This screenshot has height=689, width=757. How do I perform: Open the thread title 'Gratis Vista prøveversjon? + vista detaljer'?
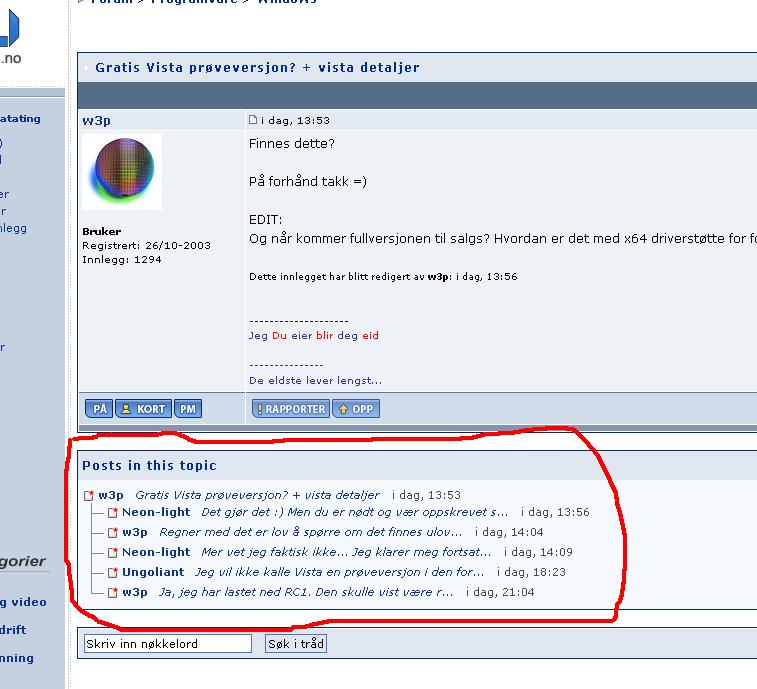[x=257, y=68]
